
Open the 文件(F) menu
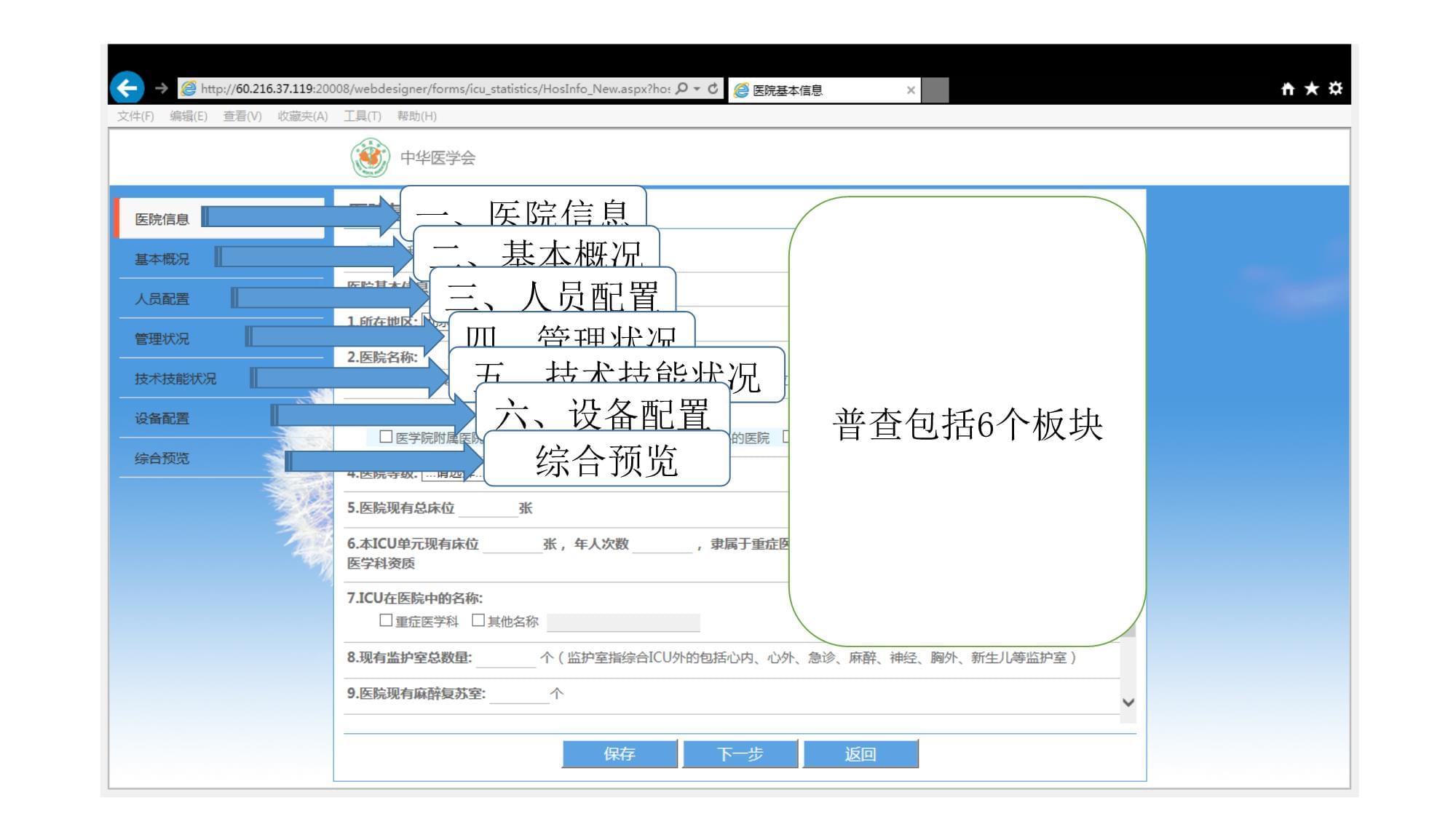point(135,116)
